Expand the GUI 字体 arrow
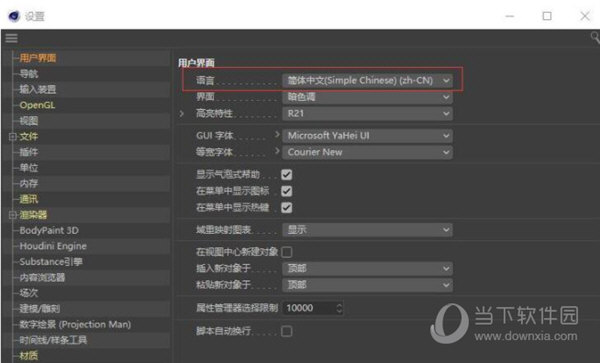The height and width of the screenshot is (363, 600). point(277,135)
